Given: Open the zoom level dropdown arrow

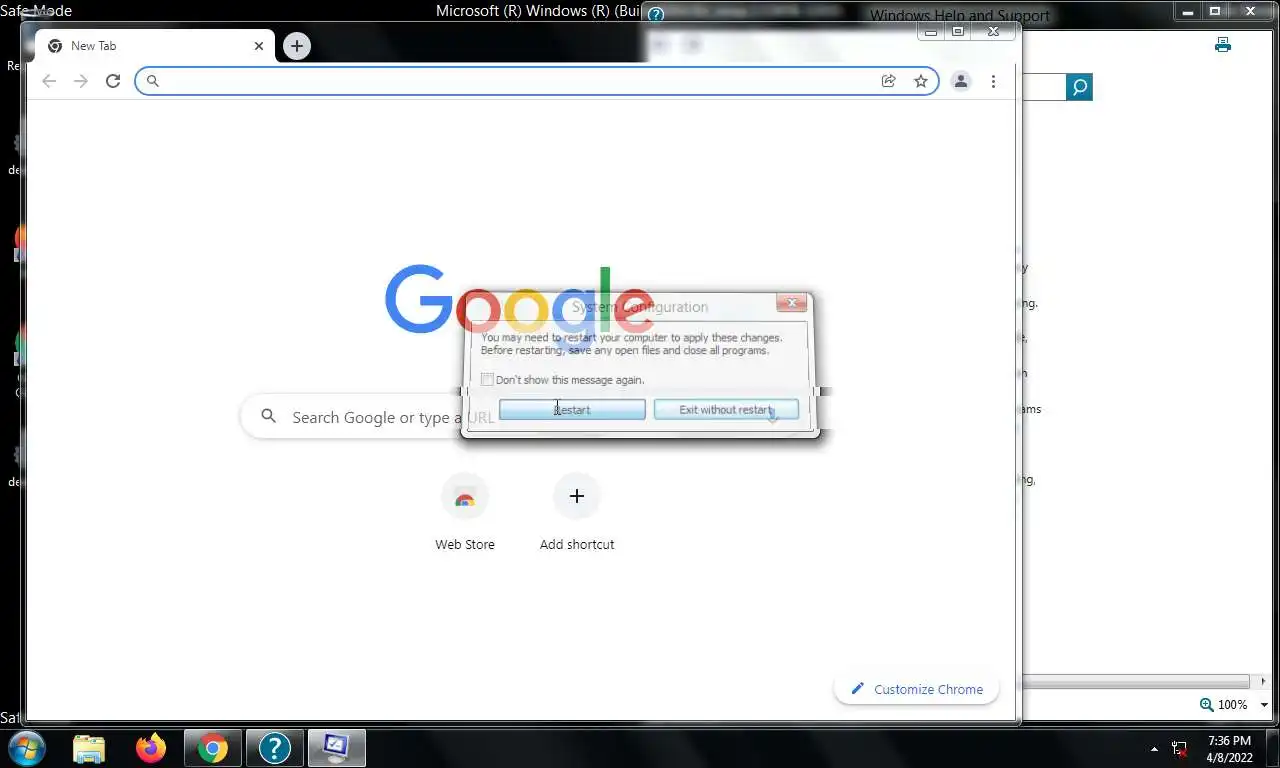Looking at the screenshot, I should tap(1264, 705).
